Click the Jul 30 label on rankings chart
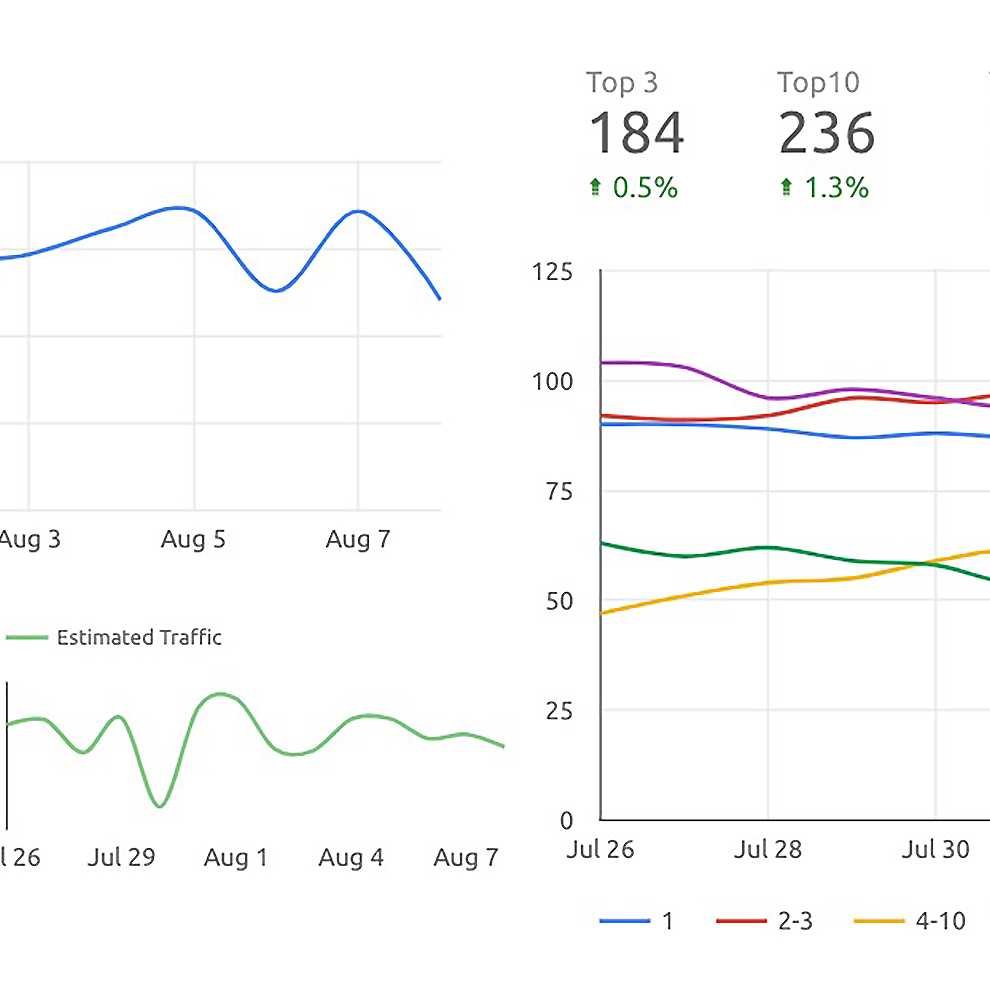The image size is (990, 990). coord(935,850)
